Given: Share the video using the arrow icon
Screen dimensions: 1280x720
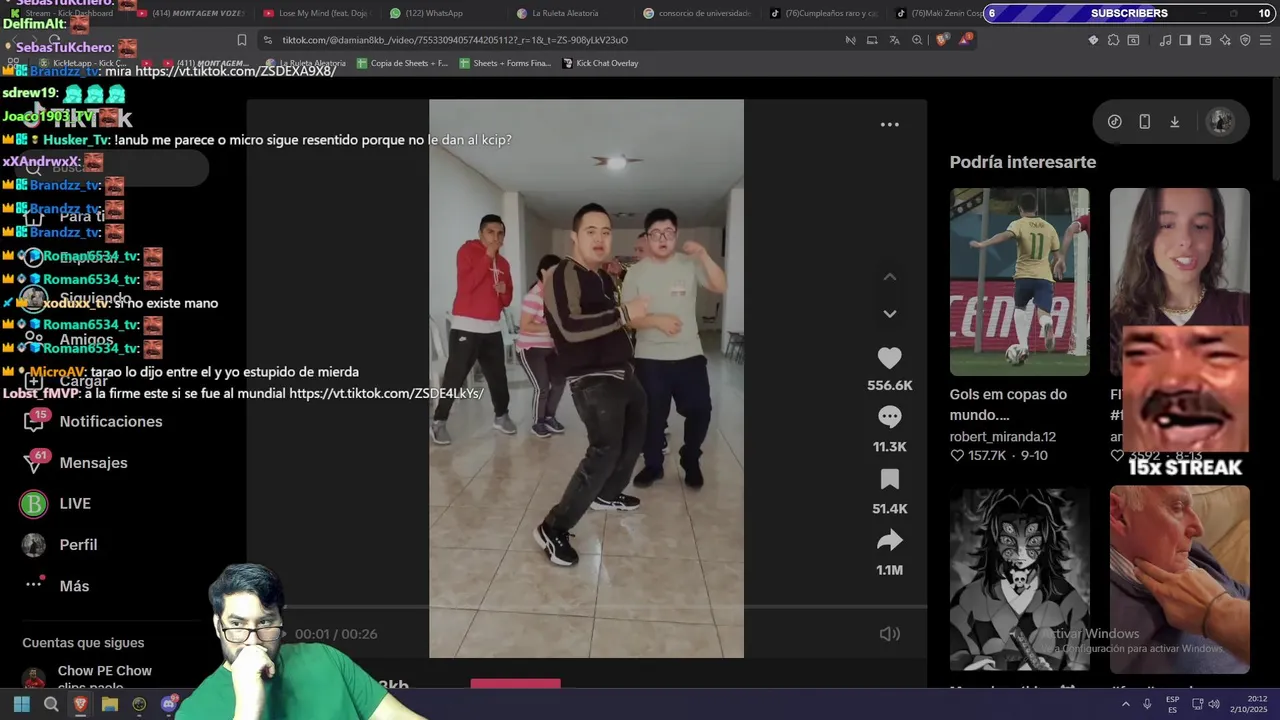Looking at the screenshot, I should point(889,541).
